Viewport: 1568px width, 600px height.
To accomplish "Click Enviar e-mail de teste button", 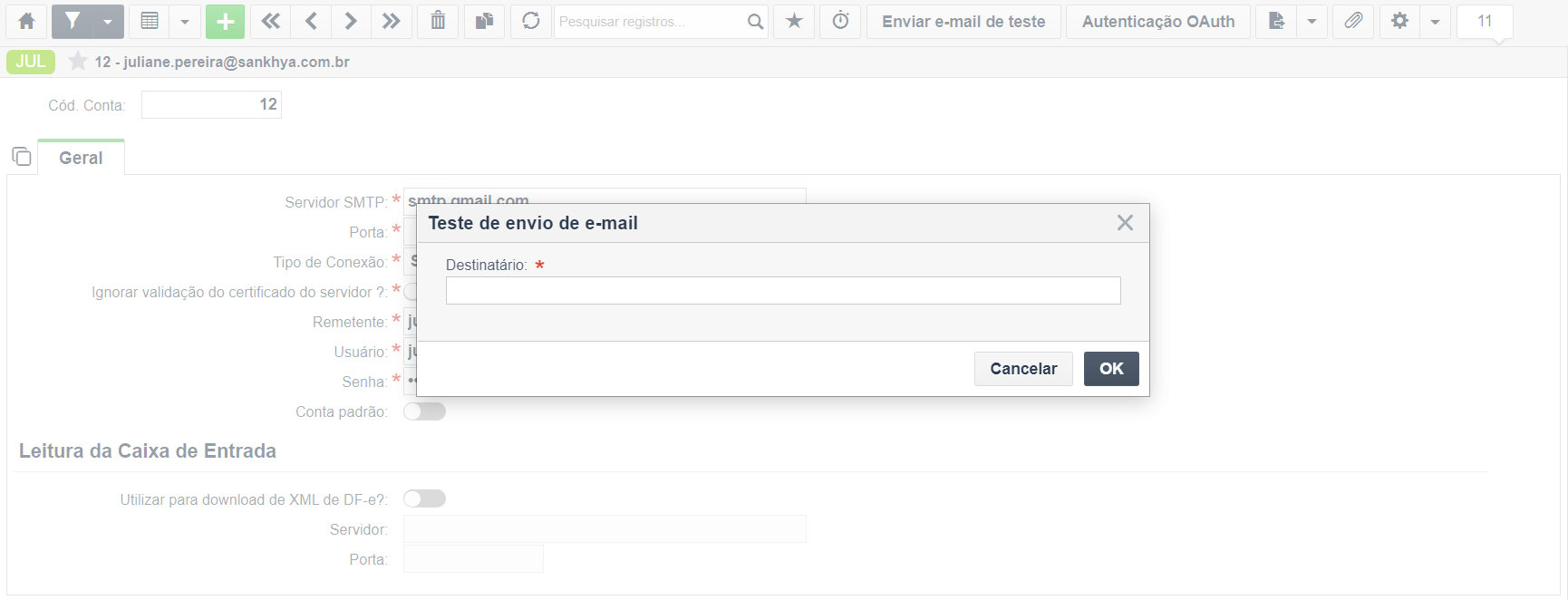I will click(x=963, y=21).
